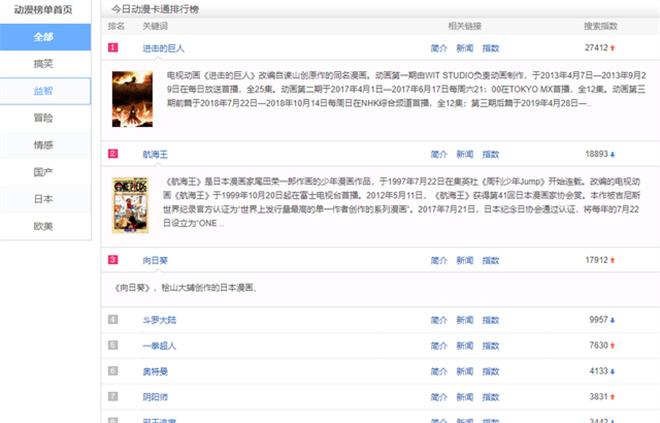The width and height of the screenshot is (660, 423).
Task: Select the 欧美 category tab
Action: pyautogui.click(x=45, y=226)
